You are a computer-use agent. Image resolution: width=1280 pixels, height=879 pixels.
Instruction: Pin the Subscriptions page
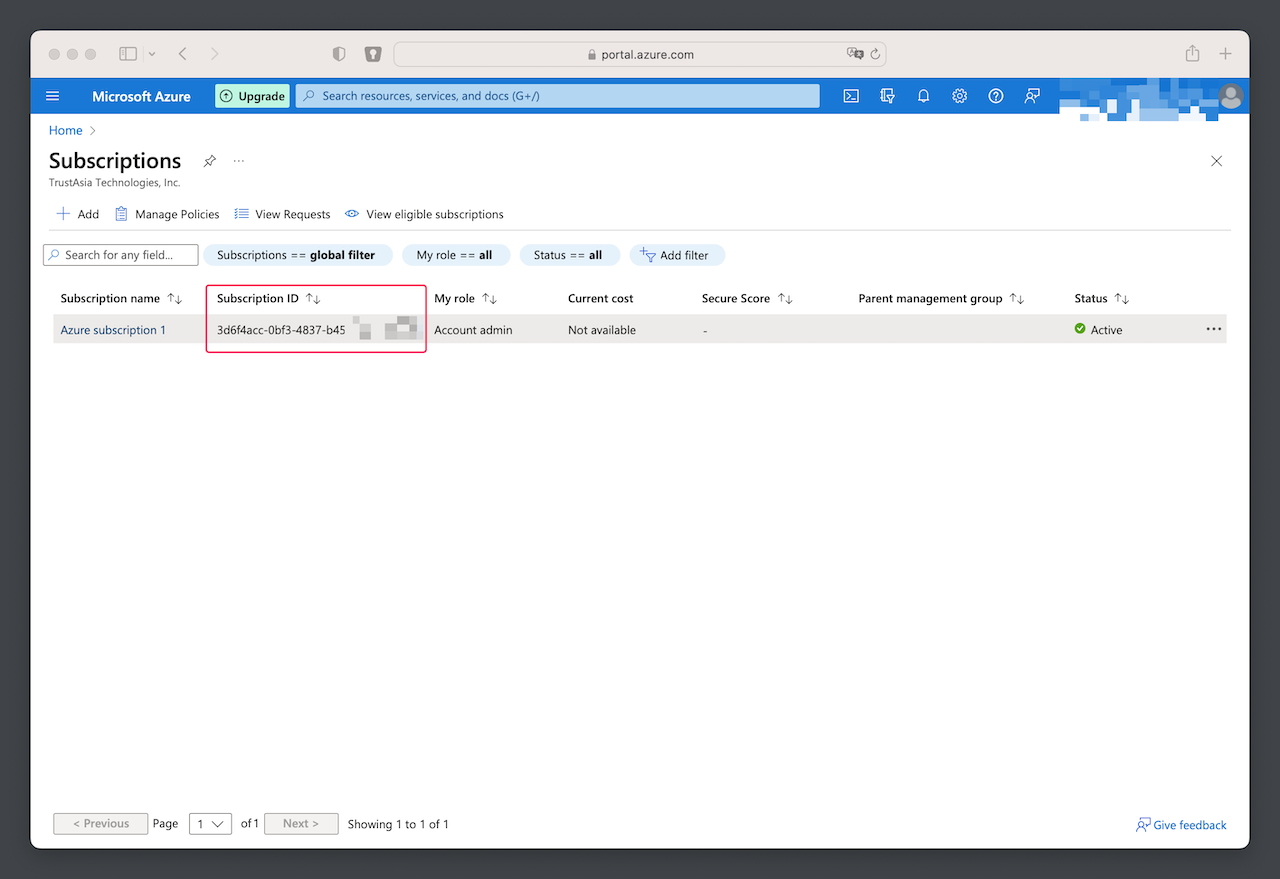(209, 161)
